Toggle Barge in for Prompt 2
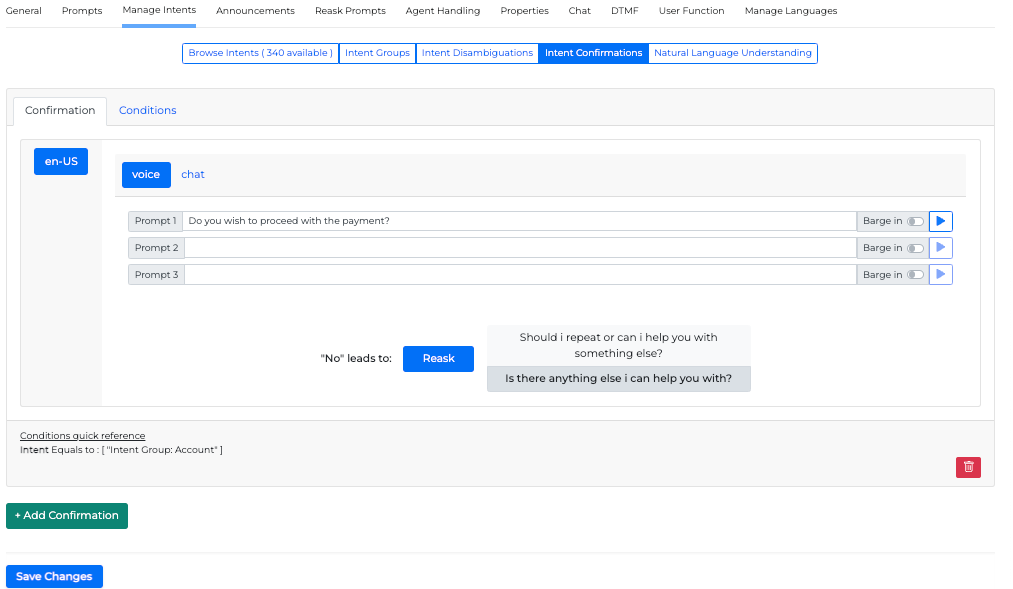This screenshot has width=1013, height=589. 915,248
